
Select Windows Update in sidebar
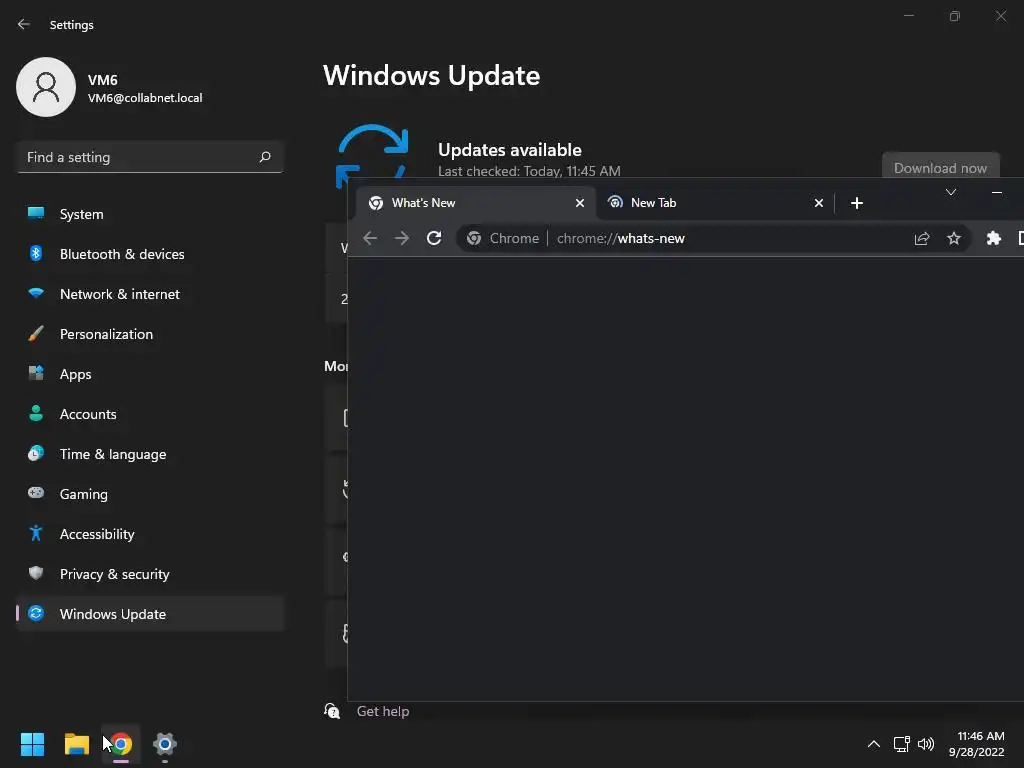pos(150,614)
